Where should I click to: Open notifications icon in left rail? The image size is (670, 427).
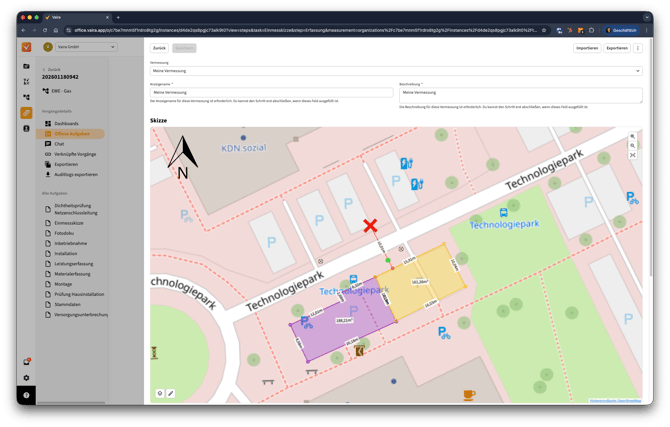coord(27,362)
